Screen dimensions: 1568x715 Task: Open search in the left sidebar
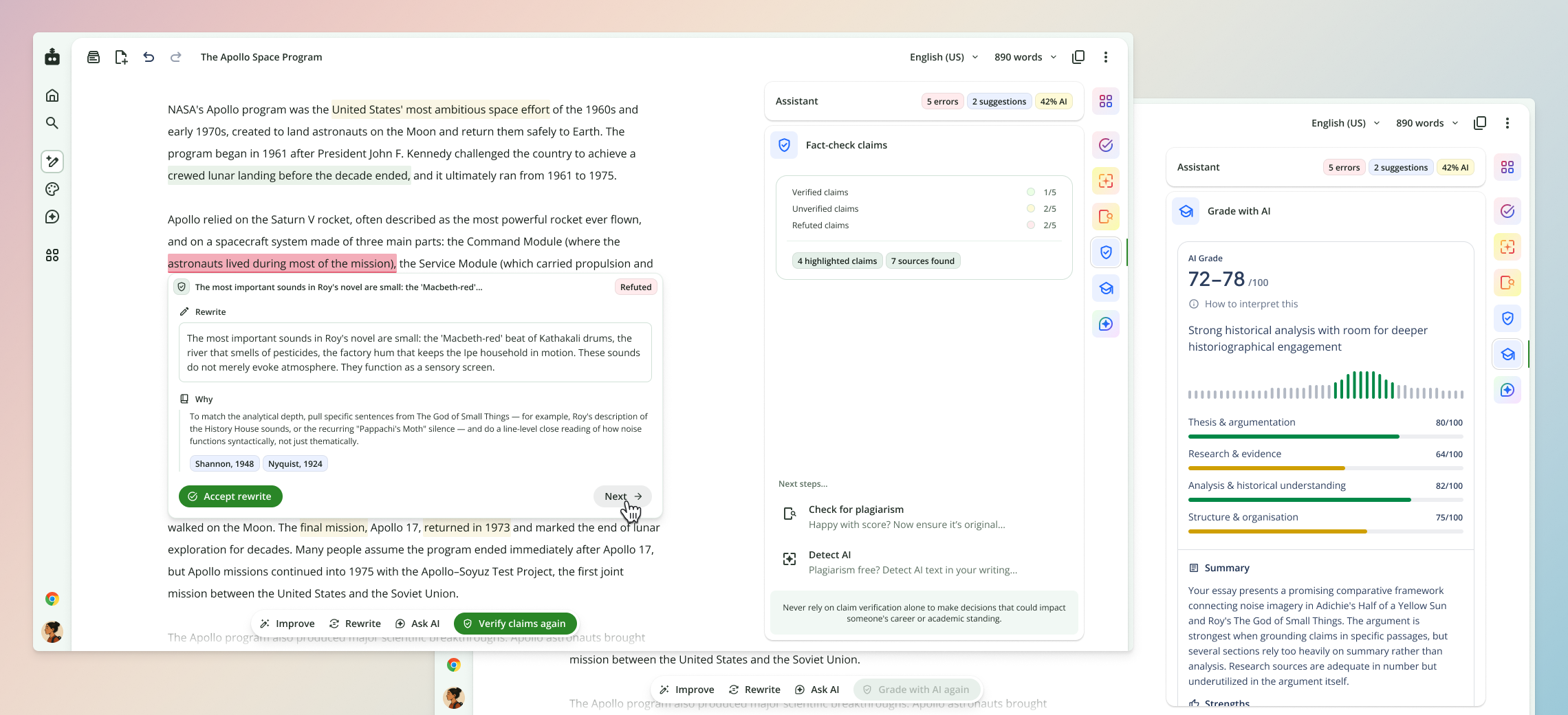(52, 123)
